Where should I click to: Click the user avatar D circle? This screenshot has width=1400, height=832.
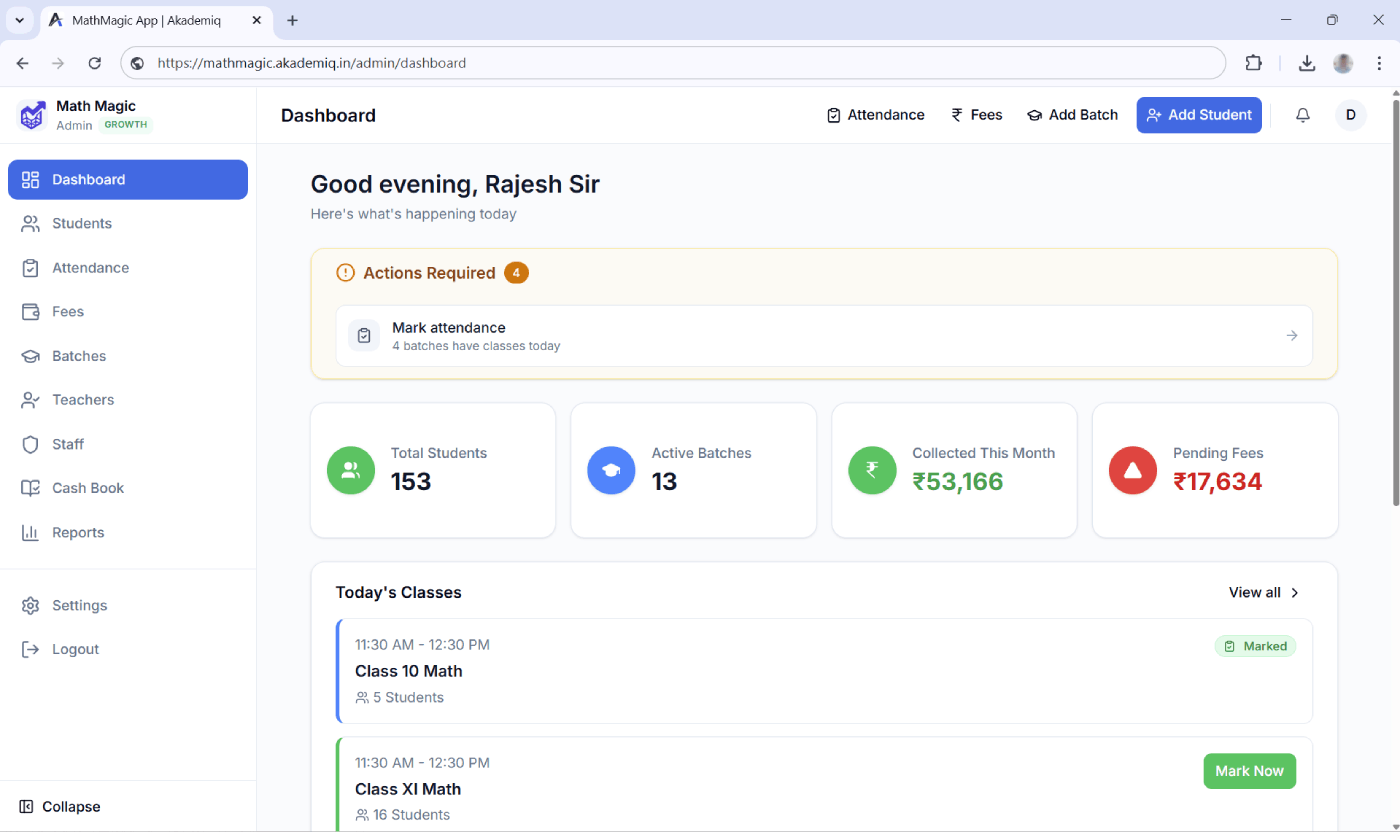[1350, 114]
